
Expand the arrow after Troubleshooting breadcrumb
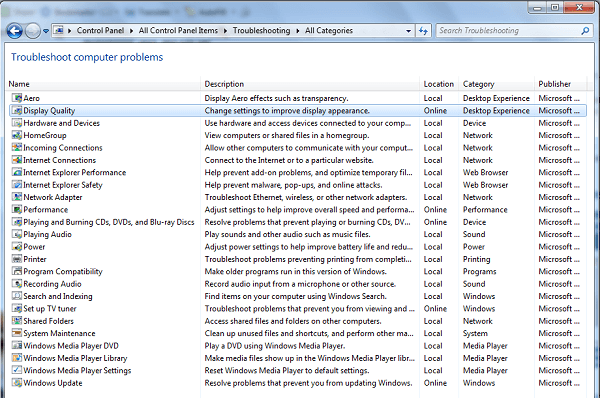coord(298,31)
